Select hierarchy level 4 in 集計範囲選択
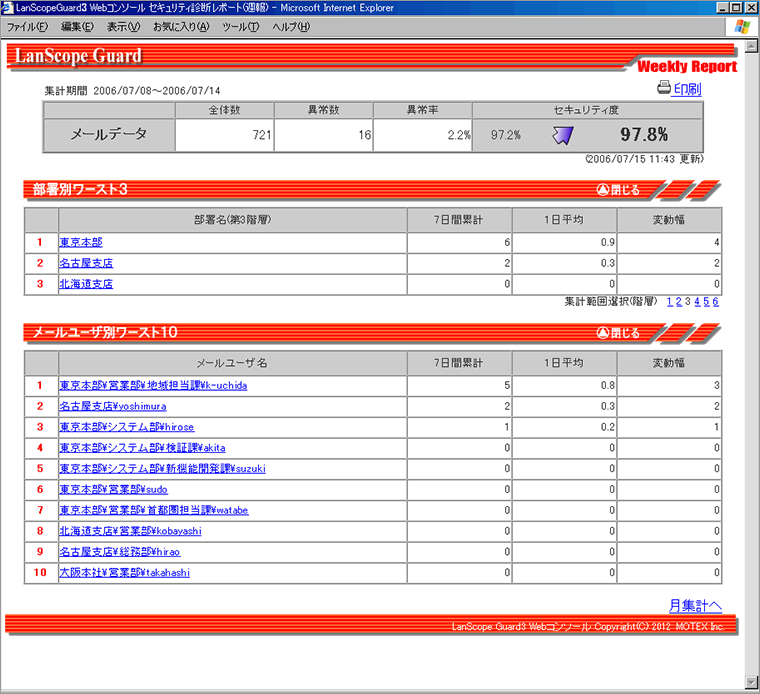The width and height of the screenshot is (760, 694). point(697,301)
